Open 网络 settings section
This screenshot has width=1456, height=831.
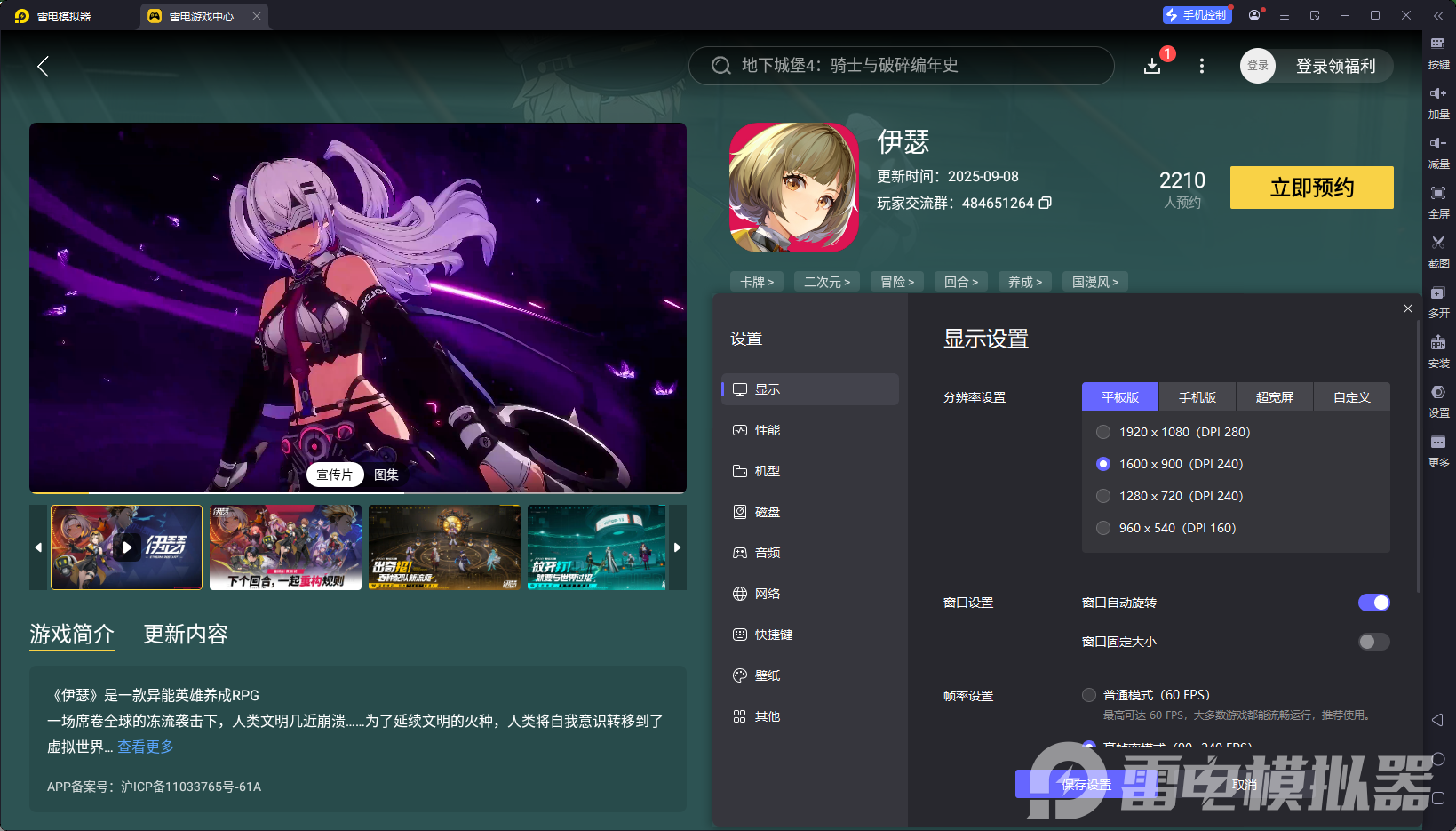pyautogui.click(x=810, y=594)
